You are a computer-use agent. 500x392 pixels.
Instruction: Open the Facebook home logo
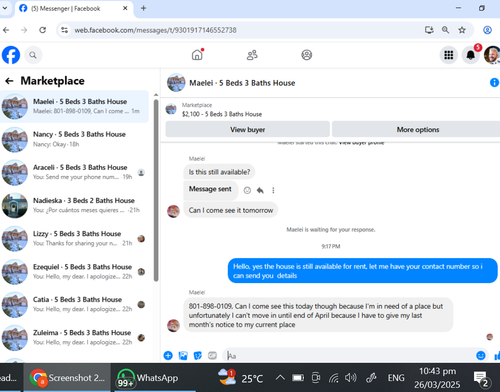(11, 55)
